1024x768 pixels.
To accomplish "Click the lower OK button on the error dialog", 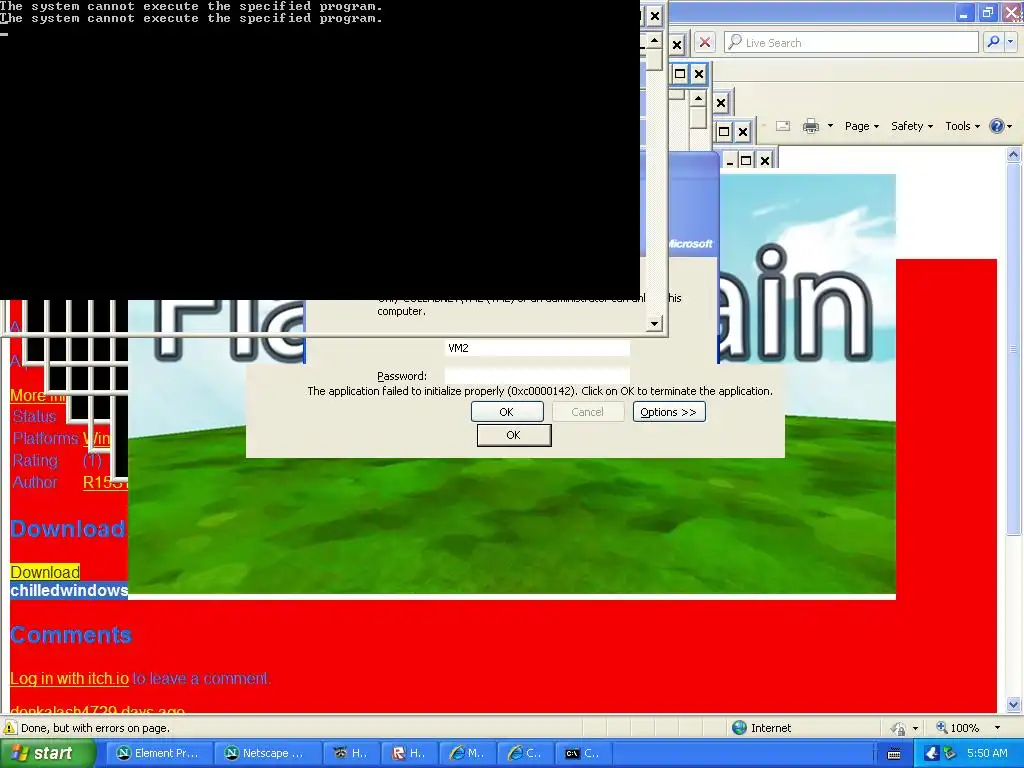I will pyautogui.click(x=514, y=435).
